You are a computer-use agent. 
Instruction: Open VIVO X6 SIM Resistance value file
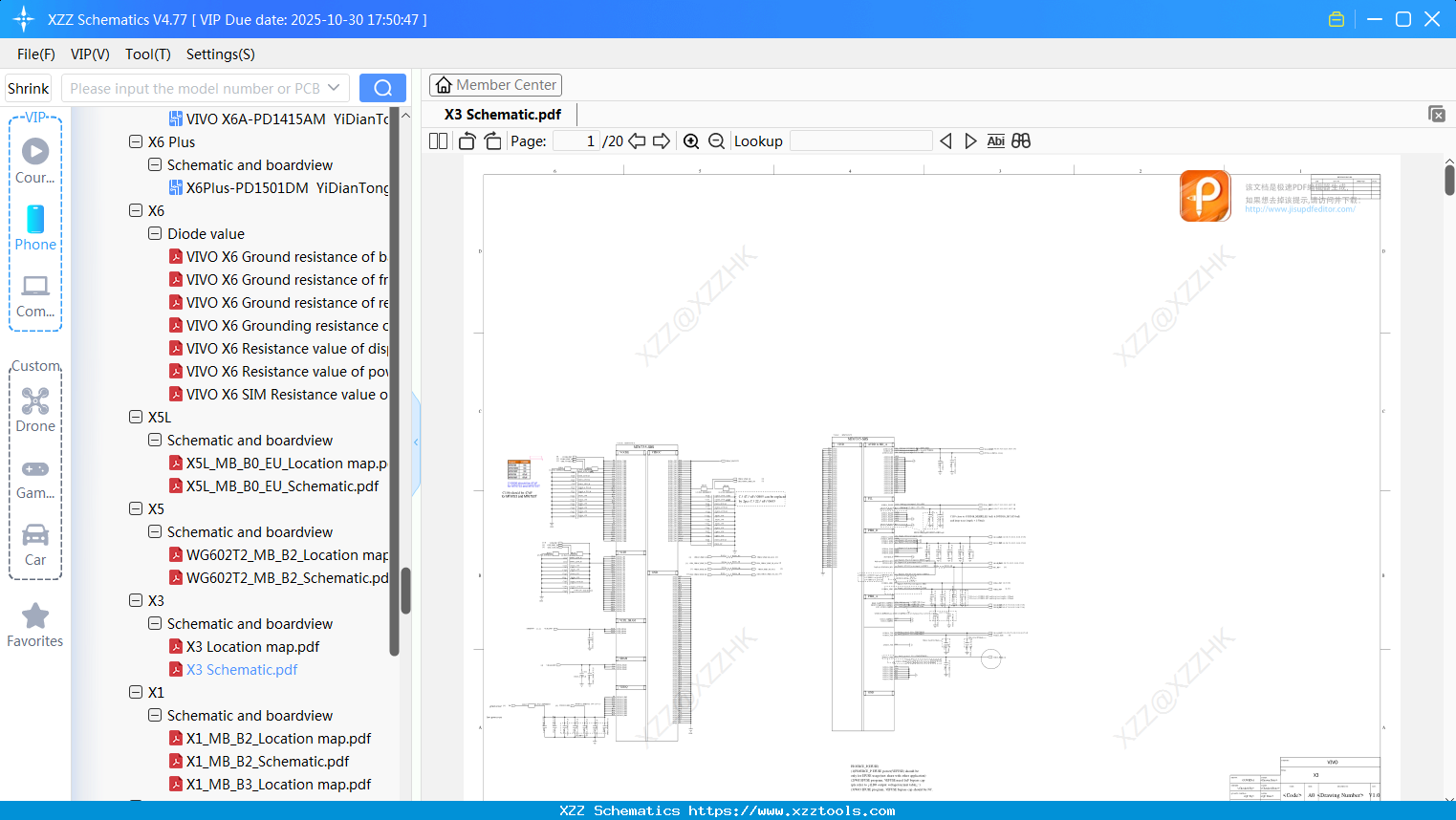pos(287,394)
